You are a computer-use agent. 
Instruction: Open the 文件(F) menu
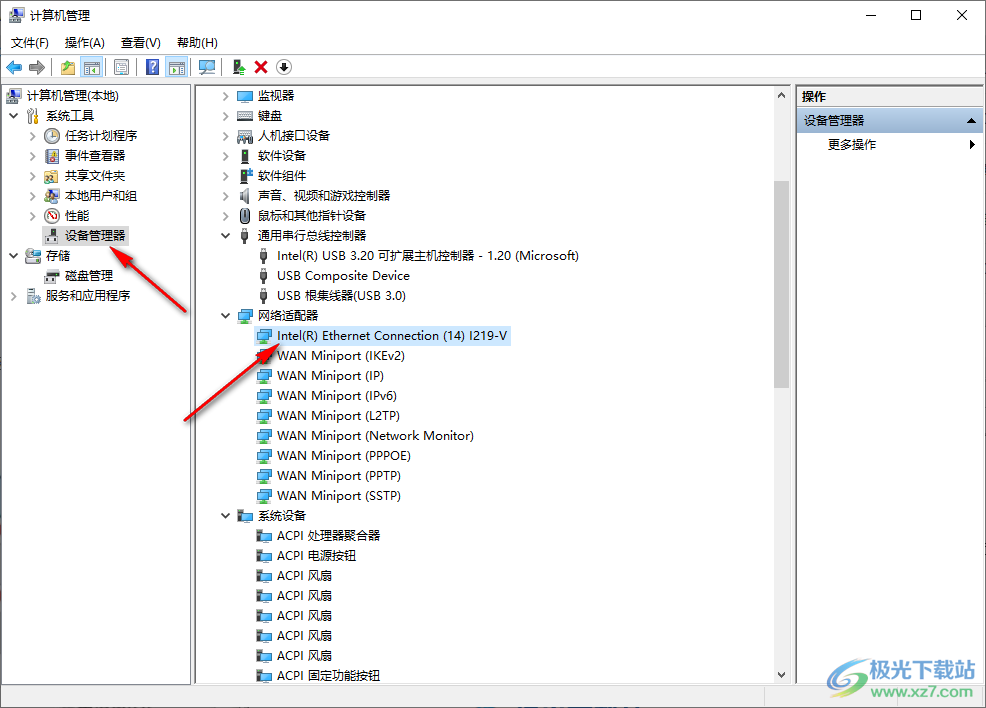pos(30,43)
